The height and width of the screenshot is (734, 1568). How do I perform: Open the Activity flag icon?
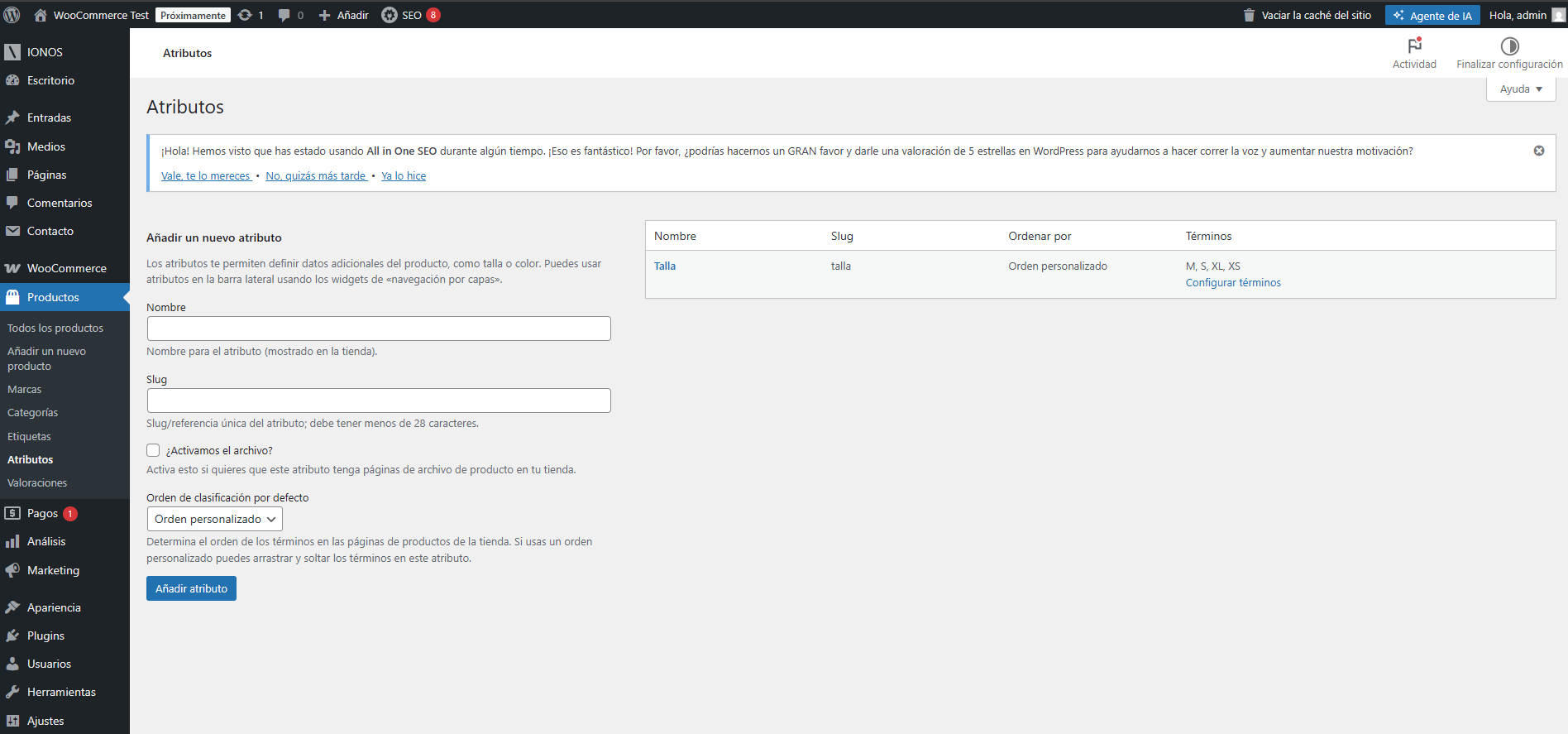coord(1414,46)
